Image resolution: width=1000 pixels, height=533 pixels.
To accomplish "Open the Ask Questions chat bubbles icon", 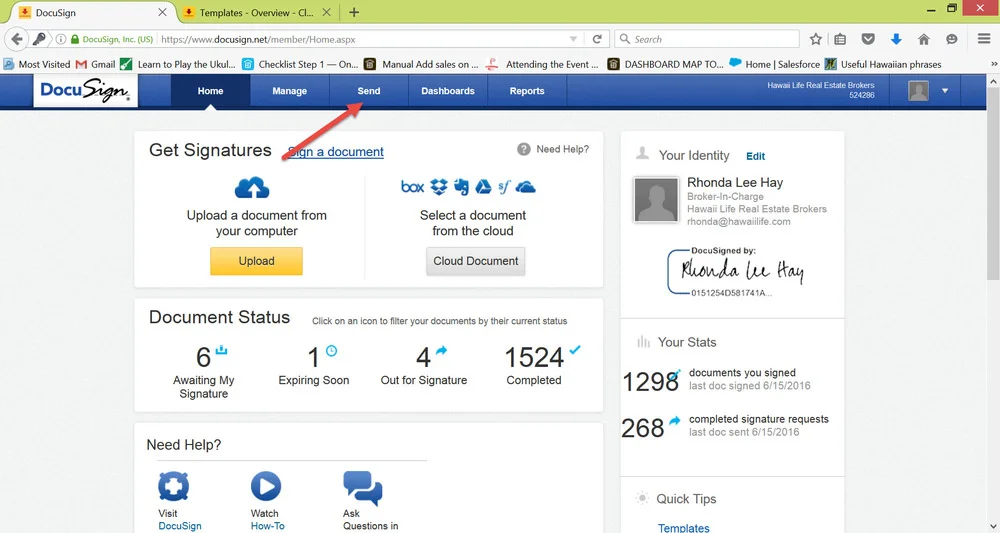I will pos(362,488).
